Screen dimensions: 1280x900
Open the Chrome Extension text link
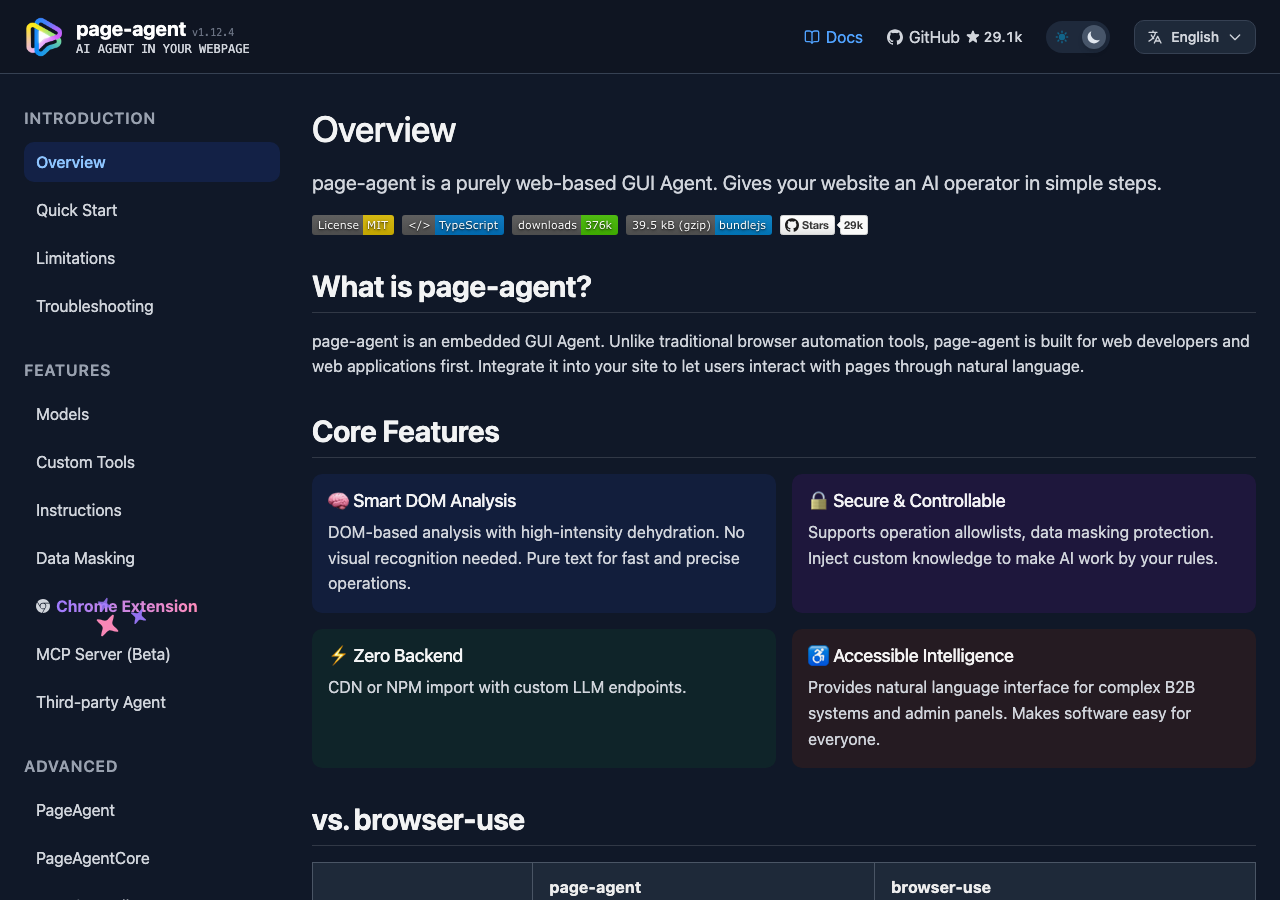tap(127, 606)
